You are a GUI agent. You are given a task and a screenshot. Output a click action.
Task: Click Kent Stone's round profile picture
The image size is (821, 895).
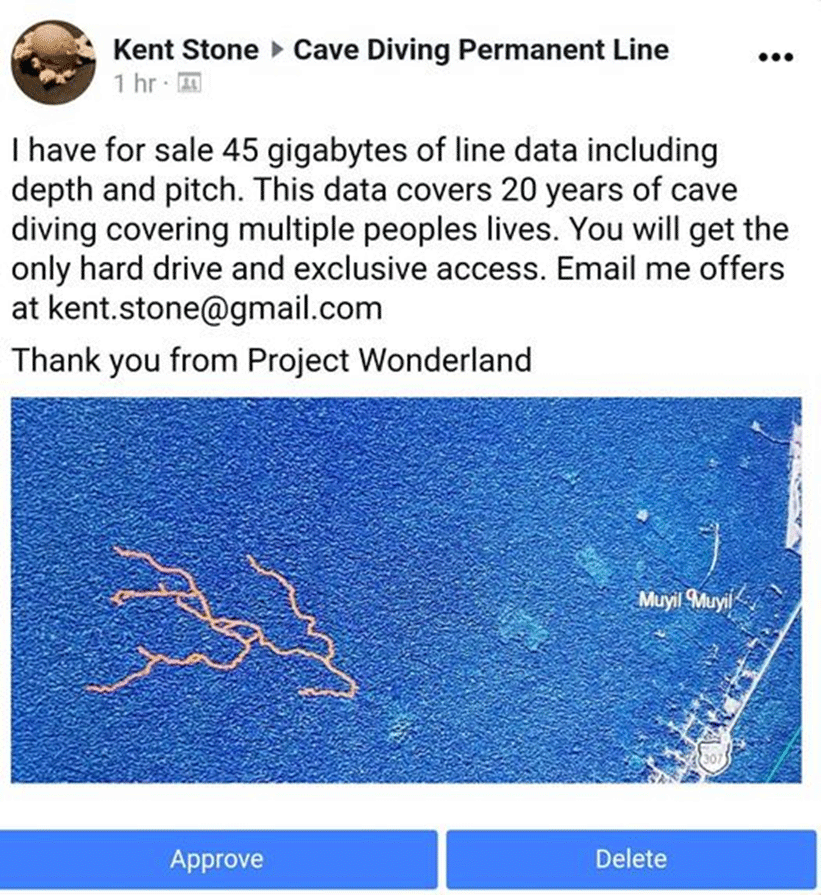click(x=54, y=62)
